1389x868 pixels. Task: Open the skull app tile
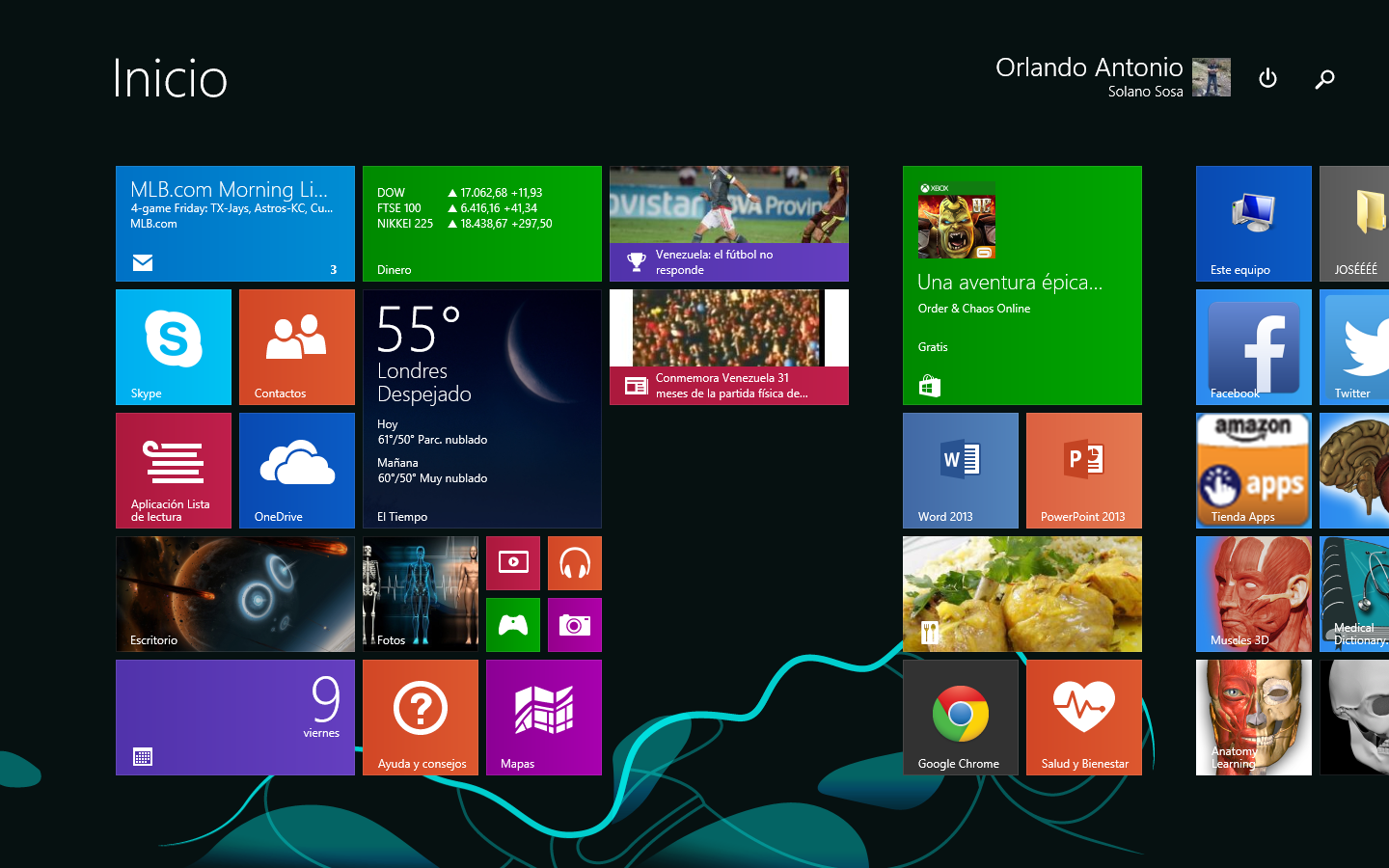click(1354, 718)
